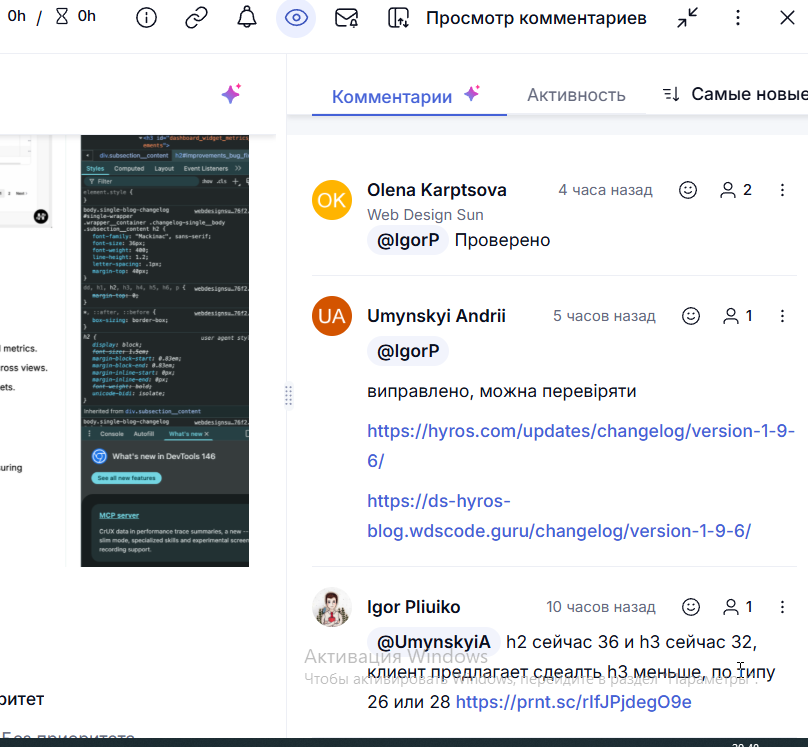Copy task link via chain icon
Image resolution: width=808 pixels, height=747 pixels.
point(196,18)
